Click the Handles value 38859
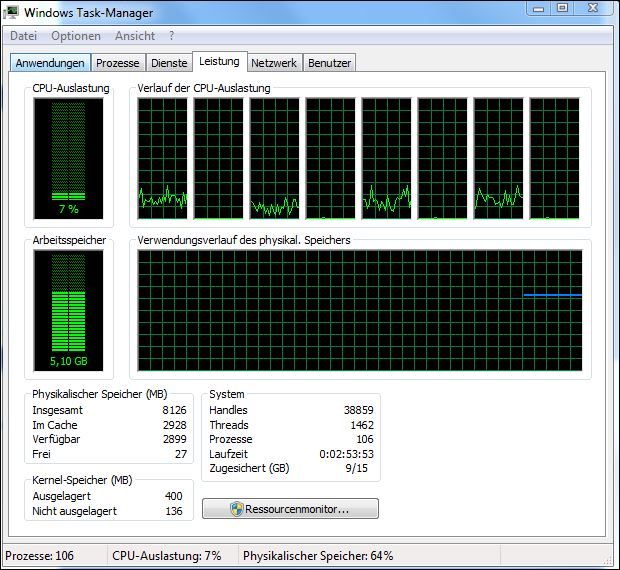The width and height of the screenshot is (620, 570). (x=359, y=410)
